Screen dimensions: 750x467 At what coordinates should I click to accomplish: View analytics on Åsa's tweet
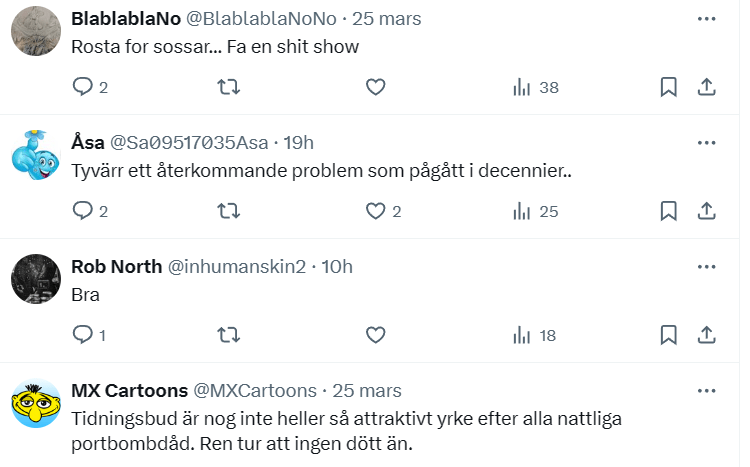[x=522, y=211]
